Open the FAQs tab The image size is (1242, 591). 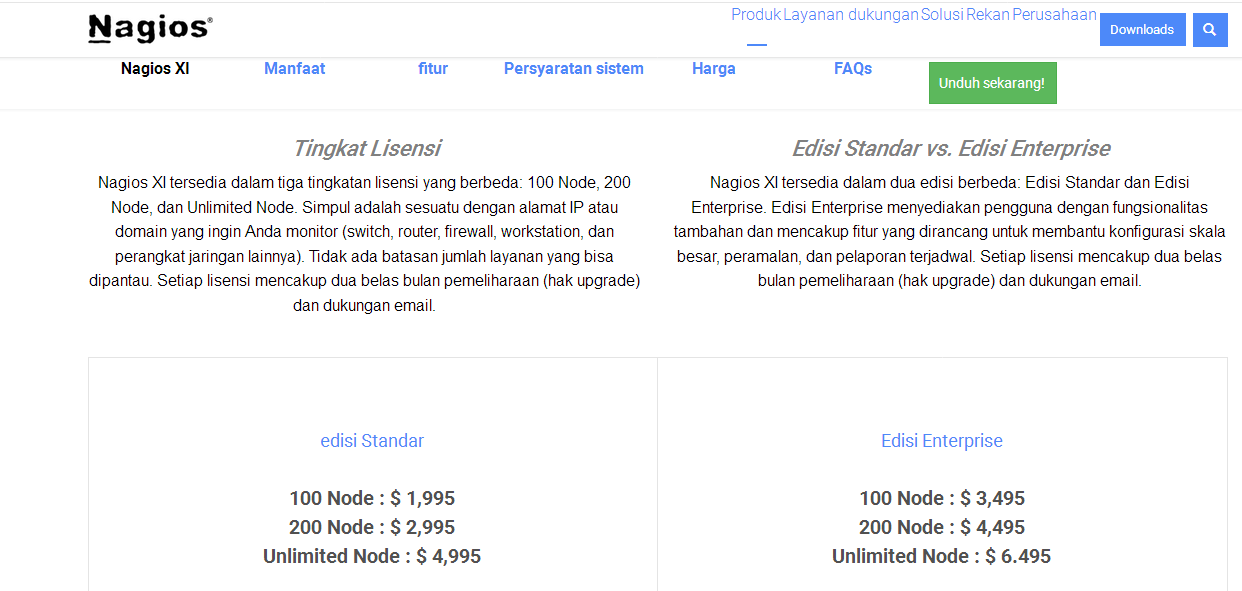pyautogui.click(x=852, y=69)
